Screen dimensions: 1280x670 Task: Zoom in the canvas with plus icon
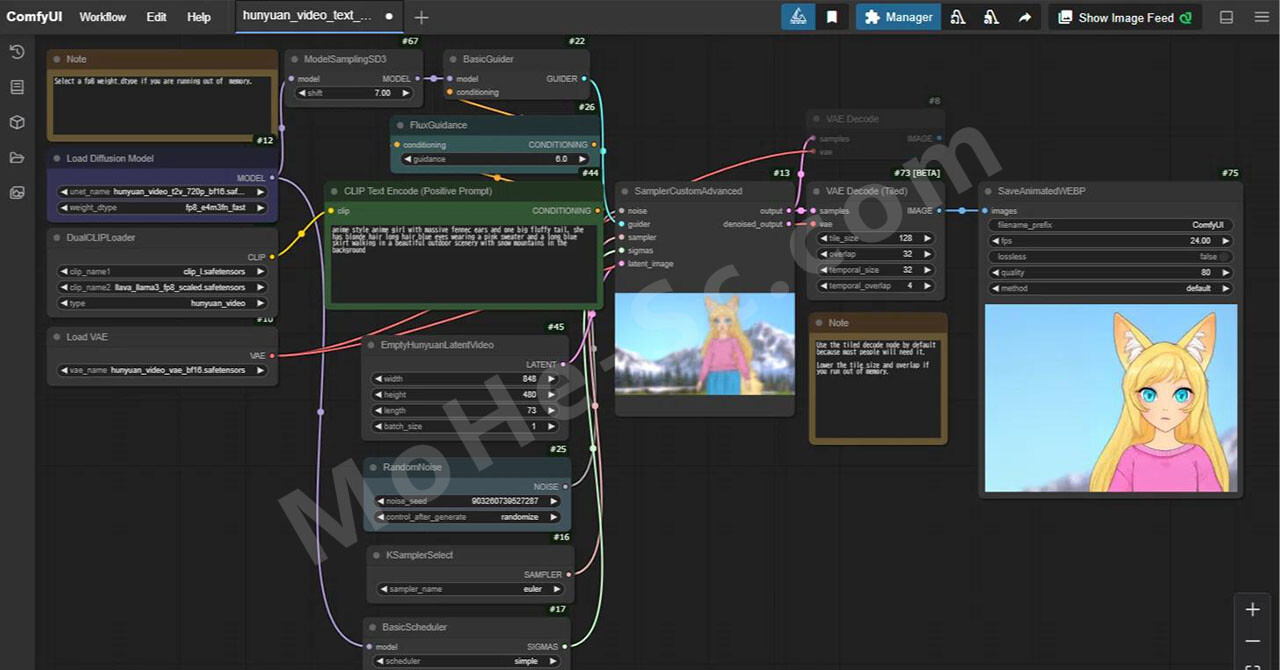click(1252, 609)
